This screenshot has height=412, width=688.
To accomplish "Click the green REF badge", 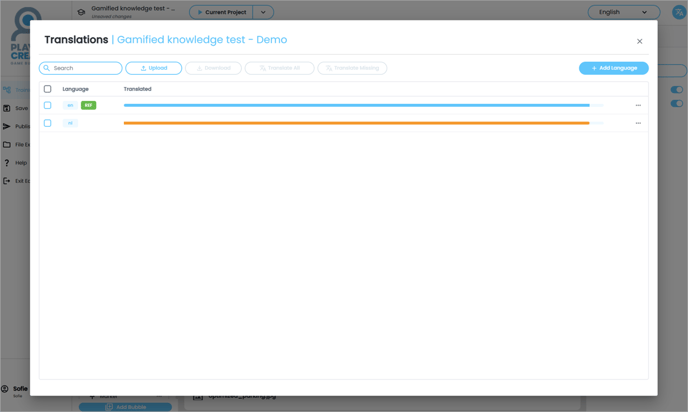I will tap(88, 105).
